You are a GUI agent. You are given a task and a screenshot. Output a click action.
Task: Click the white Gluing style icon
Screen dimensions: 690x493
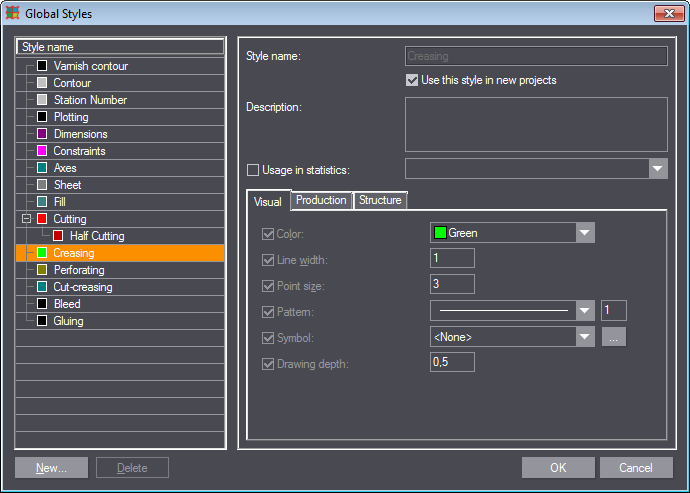[42, 321]
